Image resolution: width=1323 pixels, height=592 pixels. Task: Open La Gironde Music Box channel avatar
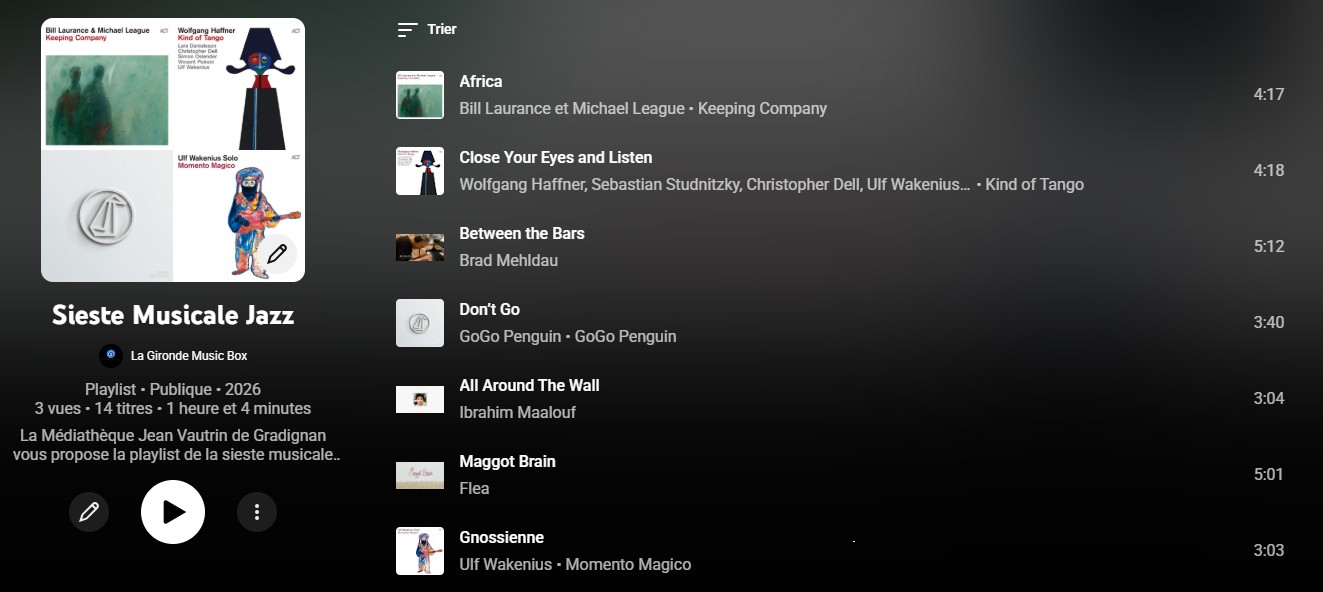tap(111, 355)
